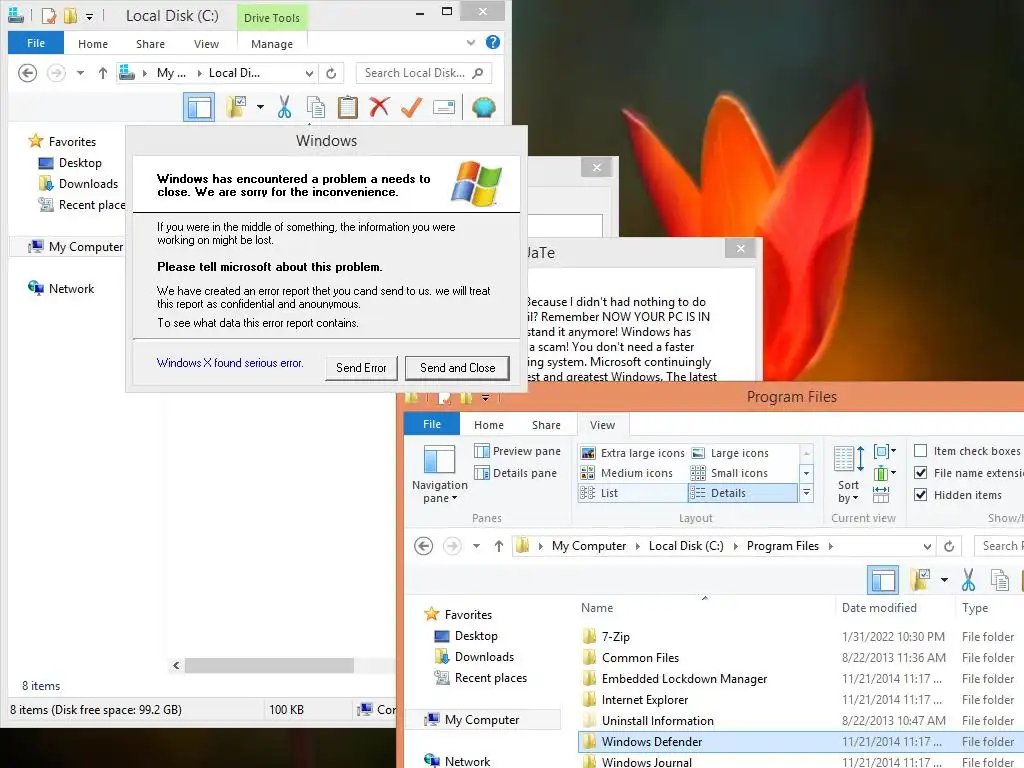
Task: Open Quick Access Toolbar dropdown in Local Disk title
Action: click(x=89, y=16)
